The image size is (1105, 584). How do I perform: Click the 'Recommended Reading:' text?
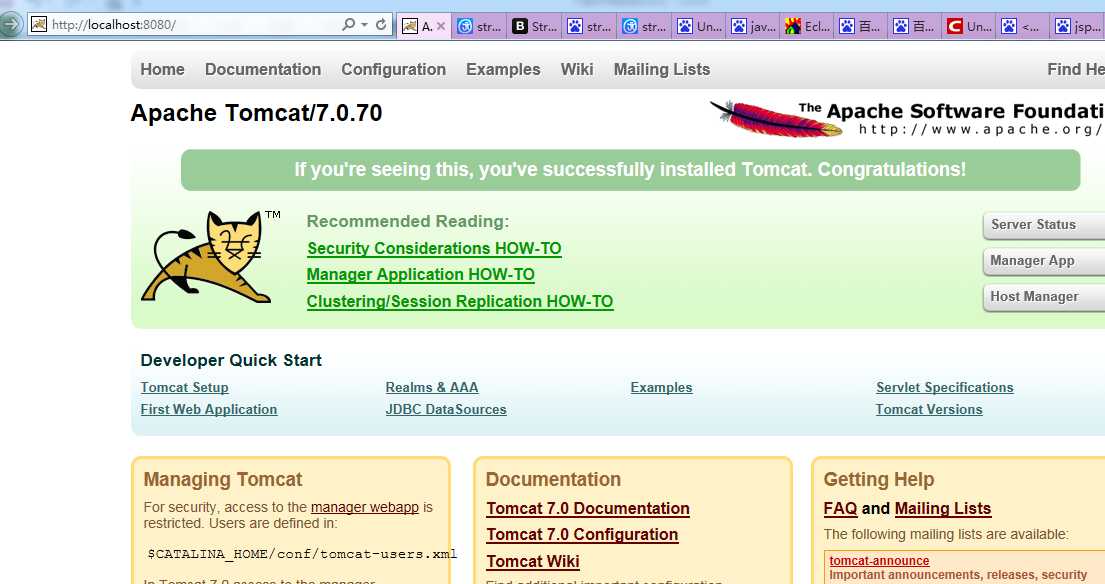(407, 221)
